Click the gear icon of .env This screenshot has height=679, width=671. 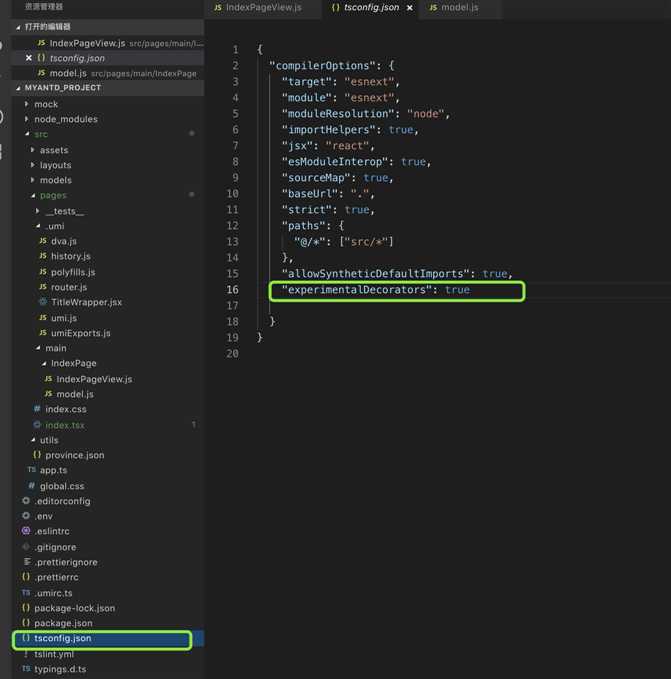pos(26,516)
